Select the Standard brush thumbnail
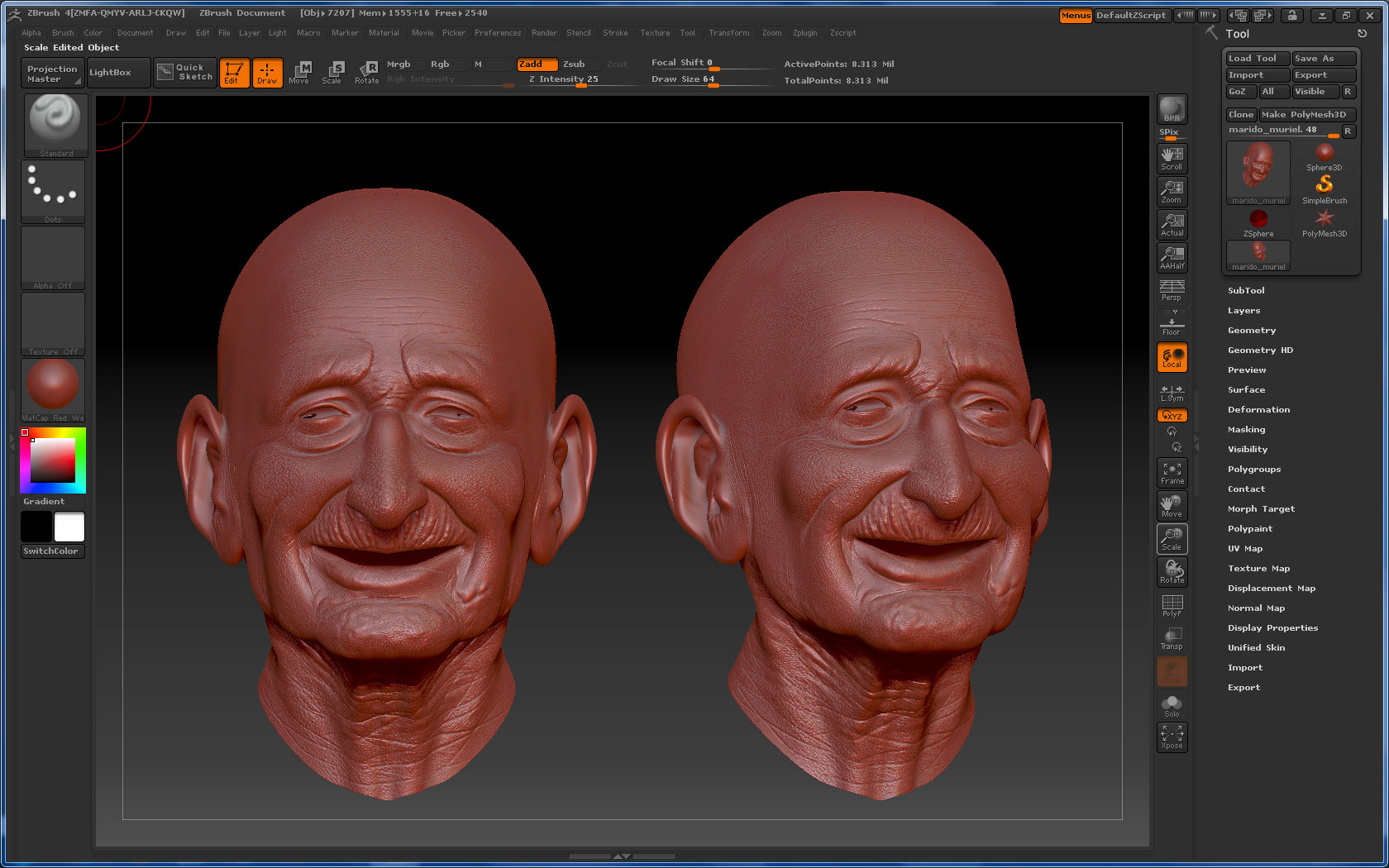Viewport: 1389px width, 868px height. [55, 125]
